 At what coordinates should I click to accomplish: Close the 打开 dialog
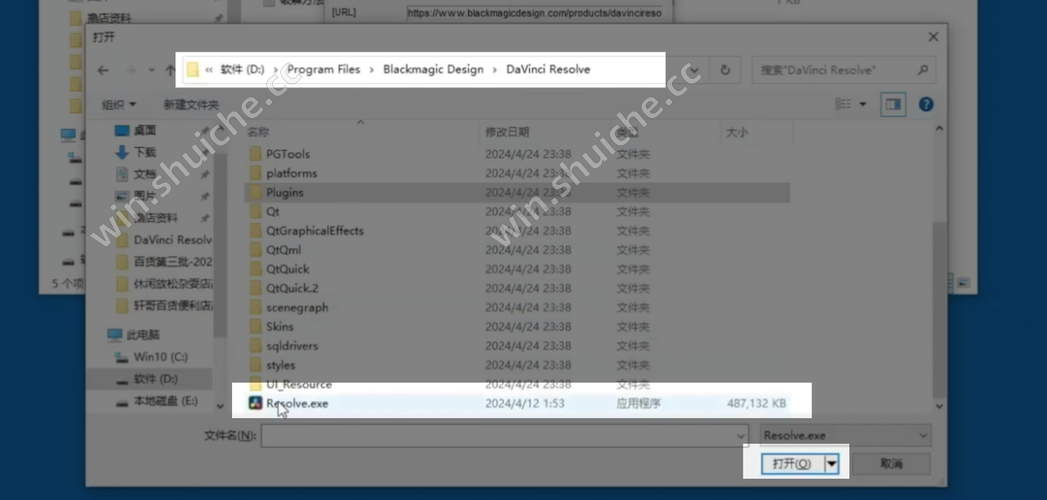[x=933, y=37]
